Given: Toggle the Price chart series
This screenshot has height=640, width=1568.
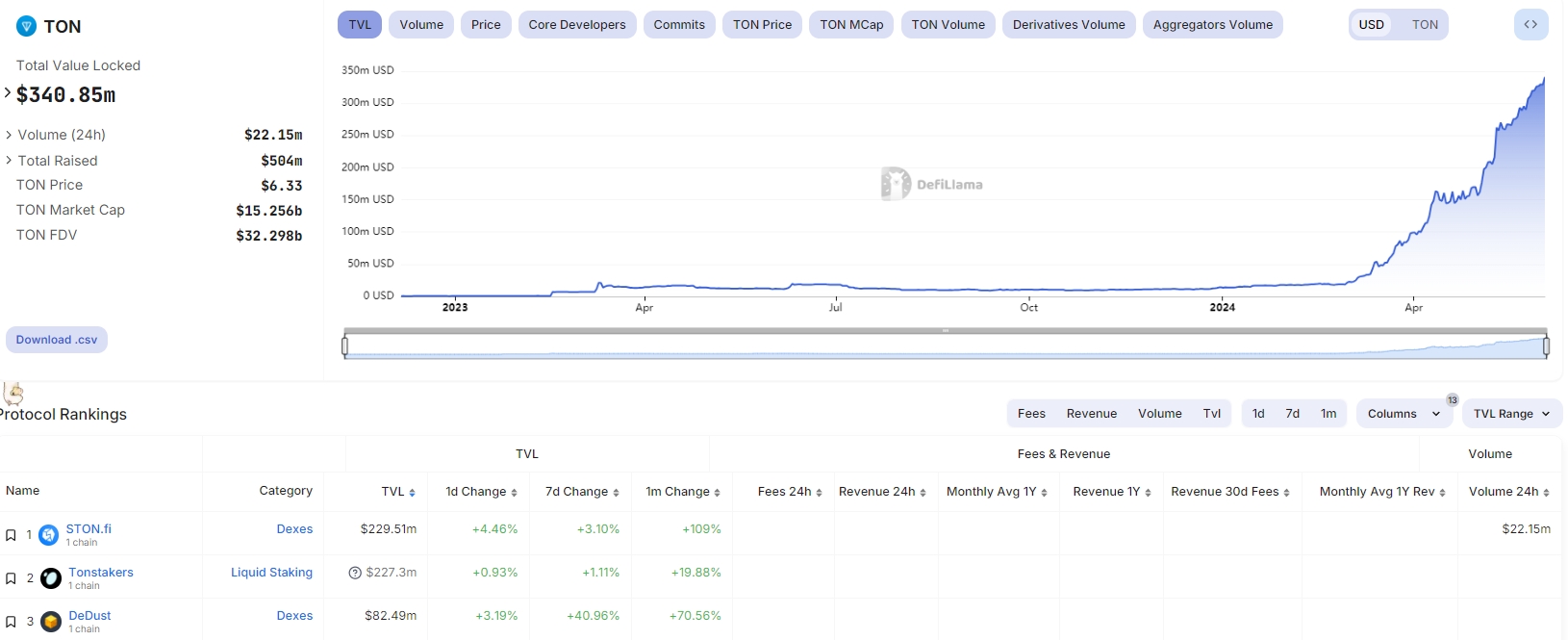Looking at the screenshot, I should tap(486, 25).
